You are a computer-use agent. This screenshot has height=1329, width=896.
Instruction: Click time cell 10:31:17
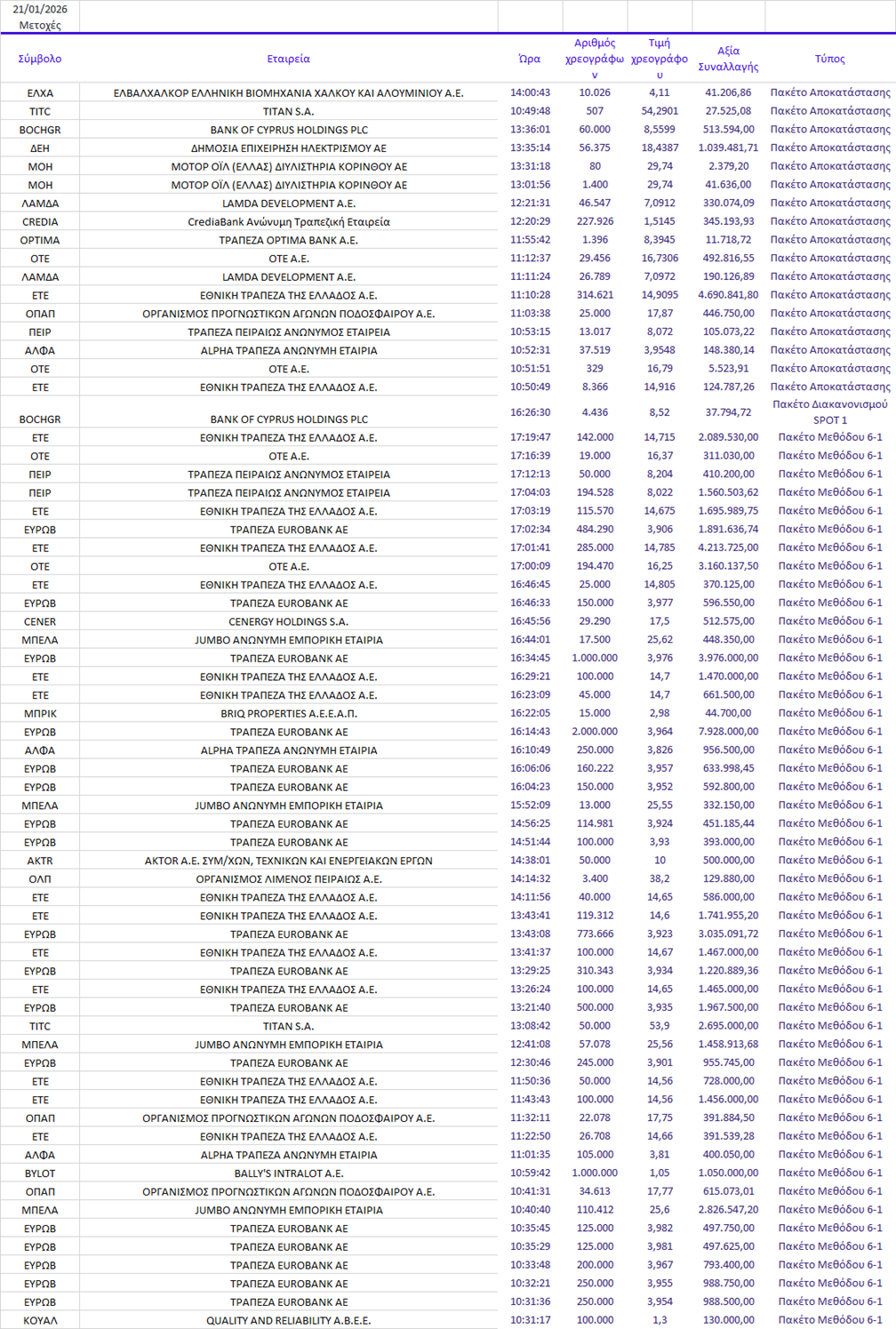(530, 1320)
